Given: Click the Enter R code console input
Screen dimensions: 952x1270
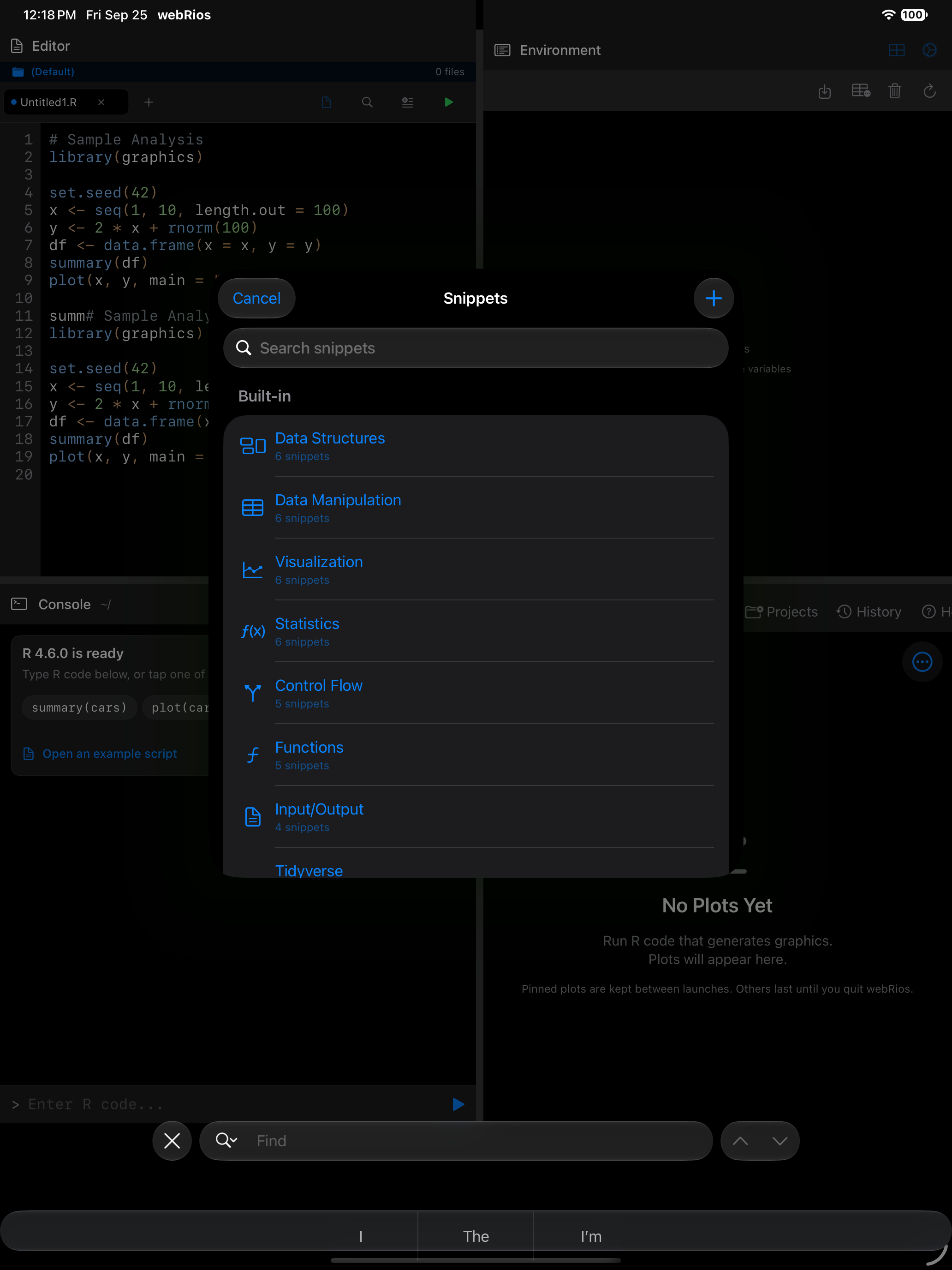Looking at the screenshot, I should 230,1104.
